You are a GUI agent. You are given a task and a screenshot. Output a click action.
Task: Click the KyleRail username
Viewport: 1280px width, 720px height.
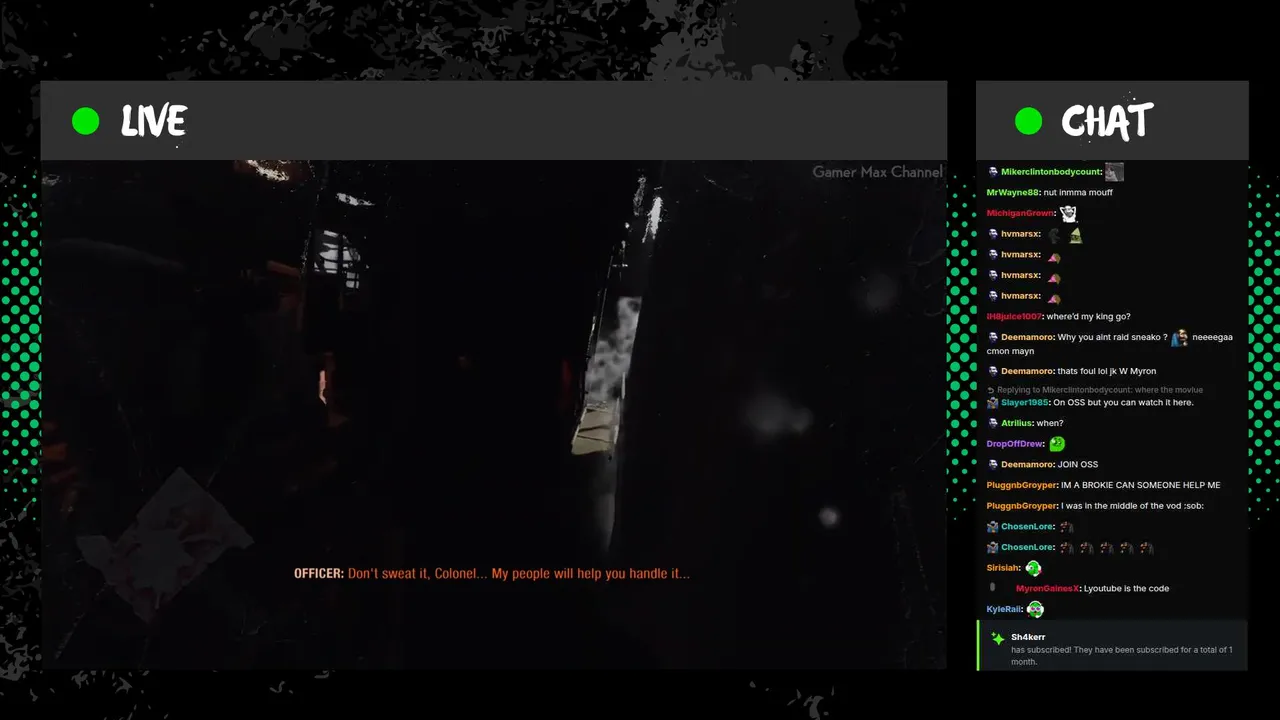pos(1004,609)
